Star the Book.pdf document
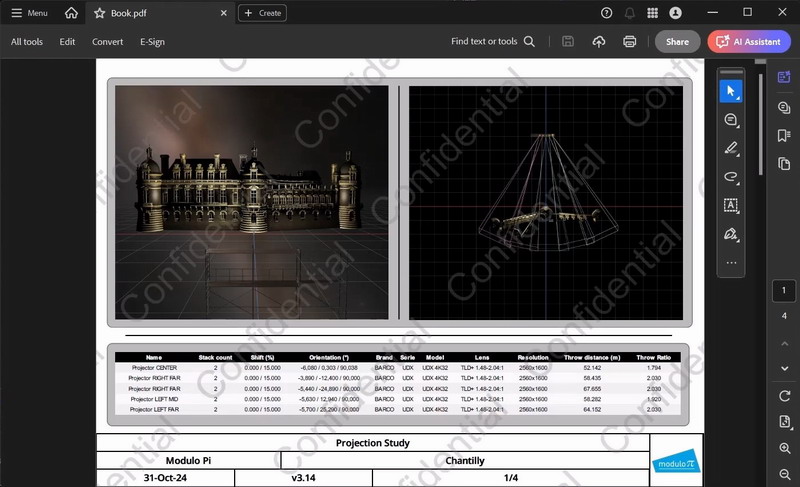Image resolution: width=800 pixels, height=487 pixels. pos(99,13)
